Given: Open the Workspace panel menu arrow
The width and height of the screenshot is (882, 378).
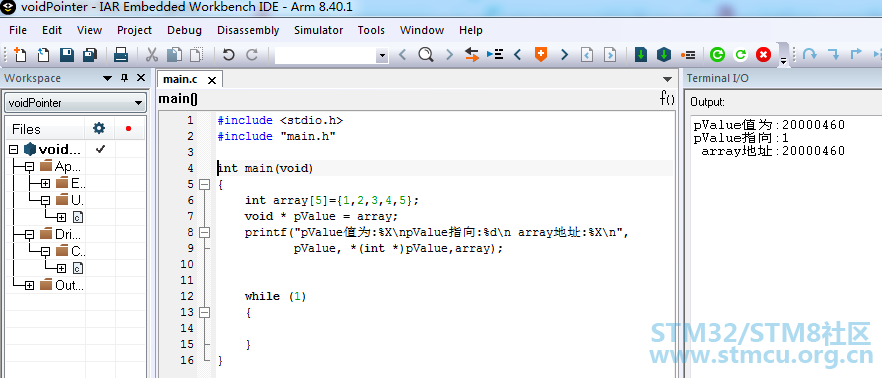Looking at the screenshot, I should [x=107, y=78].
